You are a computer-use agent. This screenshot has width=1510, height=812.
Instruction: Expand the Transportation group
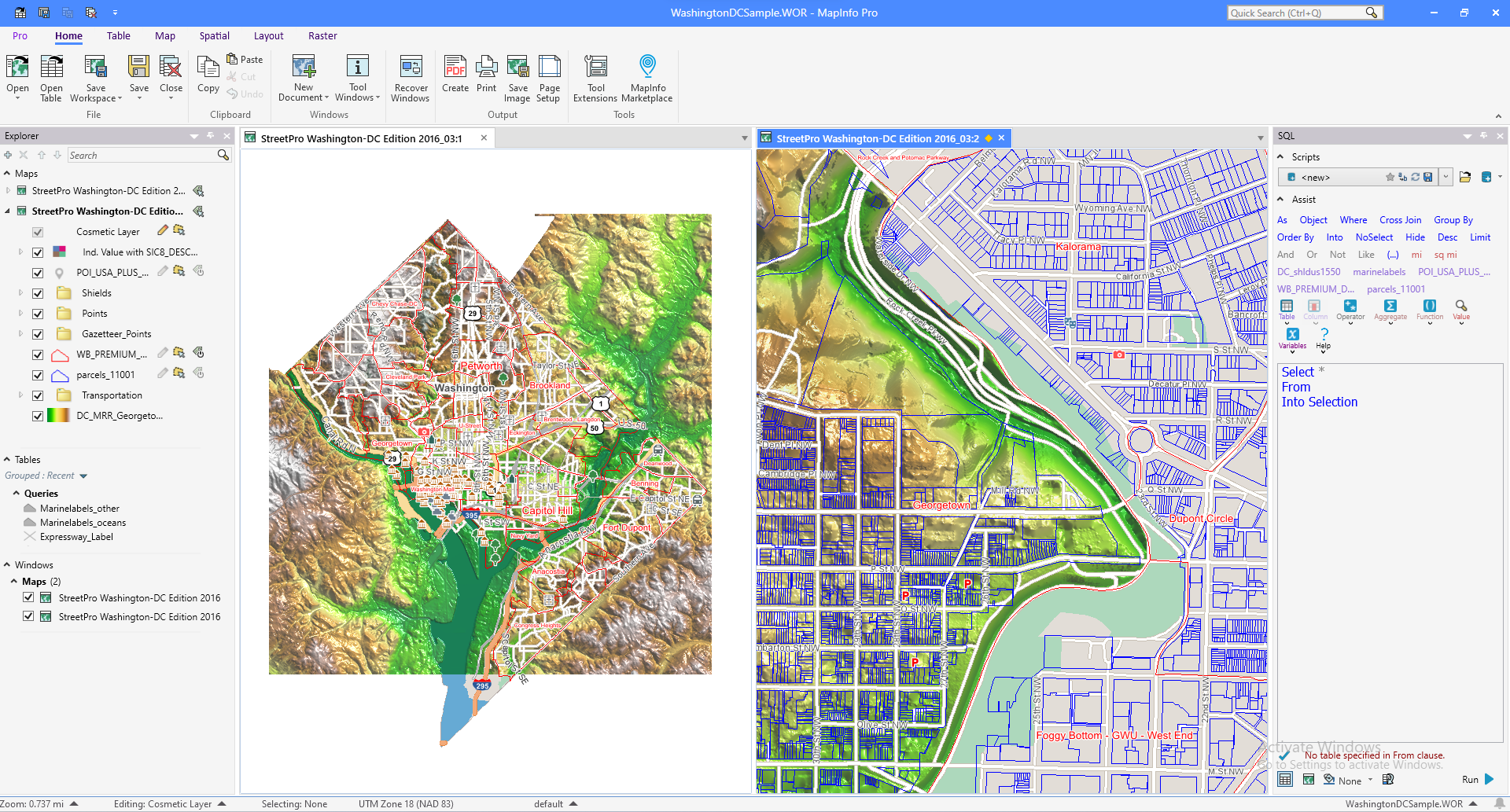[x=20, y=395]
